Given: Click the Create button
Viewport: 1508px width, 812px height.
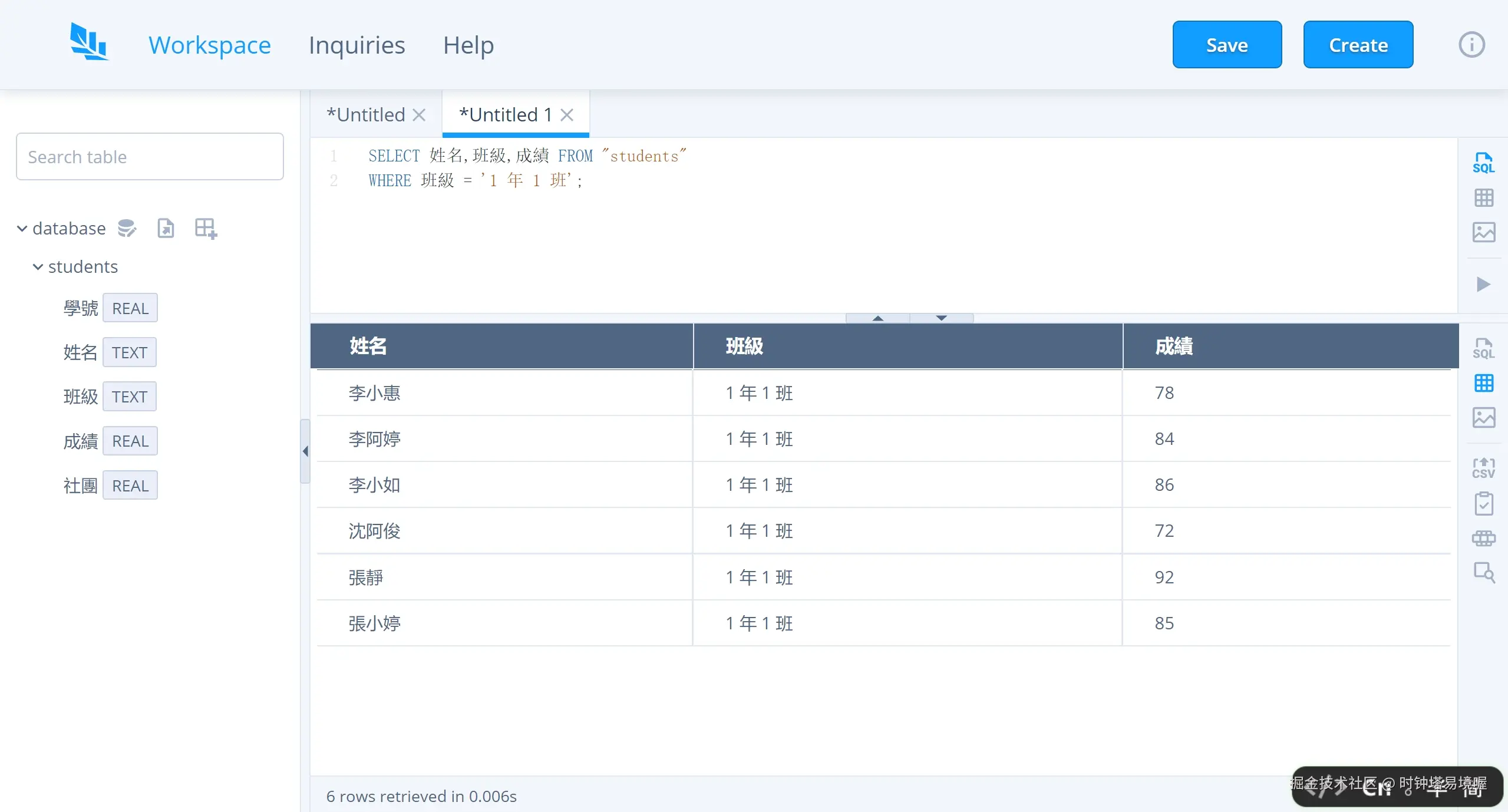Looking at the screenshot, I should (1358, 44).
